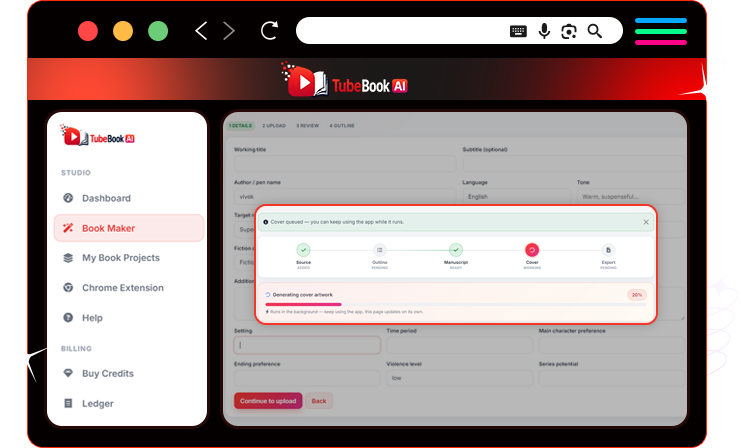This screenshot has width=741, height=448.
Task: Click the Author / pen name field
Action: point(345,197)
